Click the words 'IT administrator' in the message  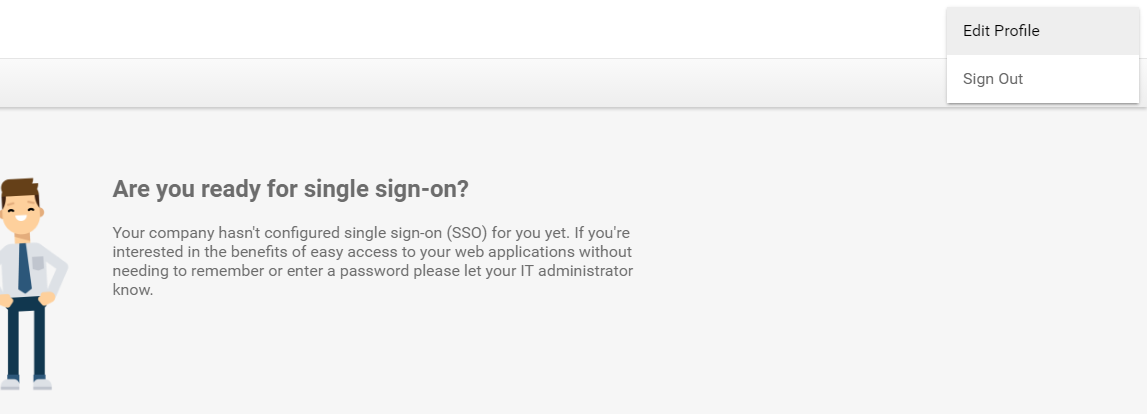[x=577, y=270]
